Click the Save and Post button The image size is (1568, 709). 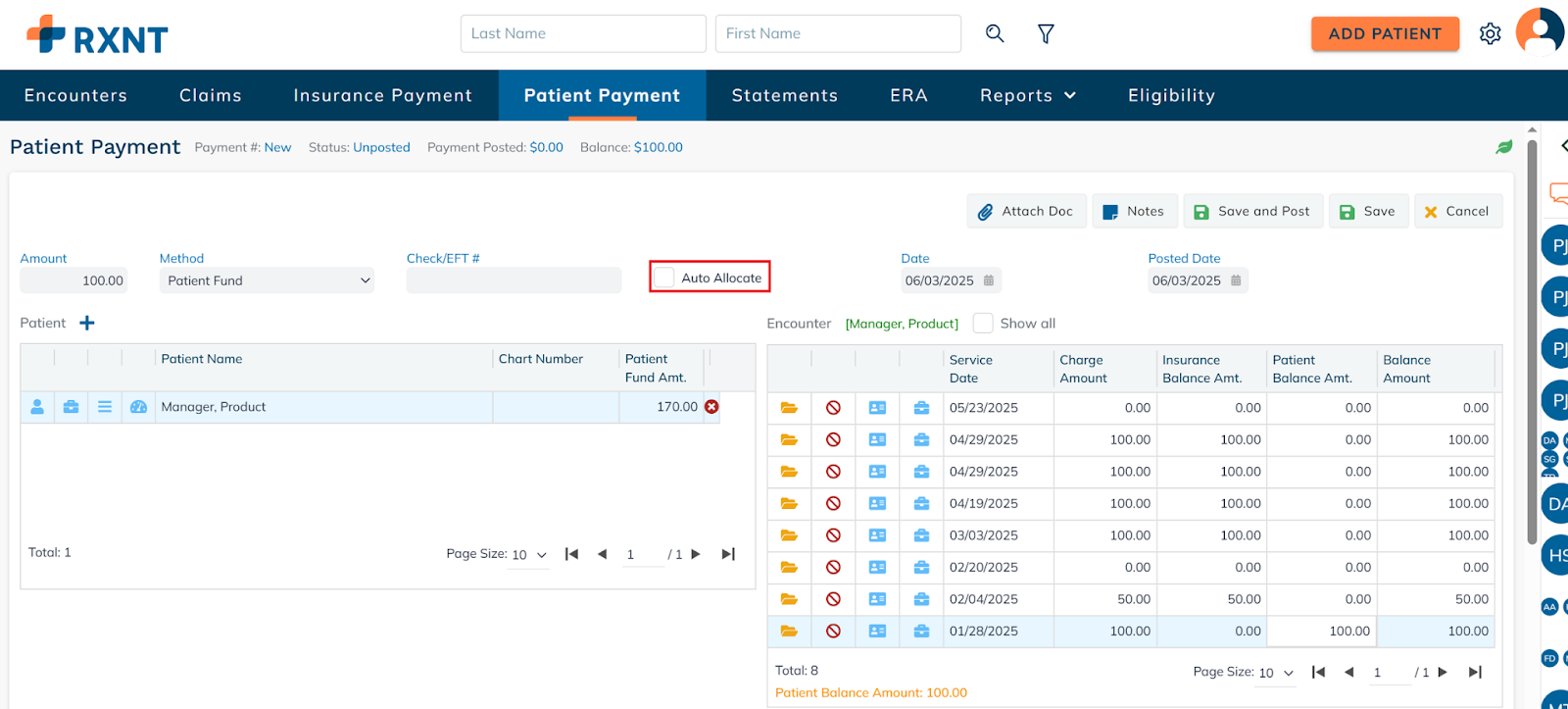tap(1252, 211)
